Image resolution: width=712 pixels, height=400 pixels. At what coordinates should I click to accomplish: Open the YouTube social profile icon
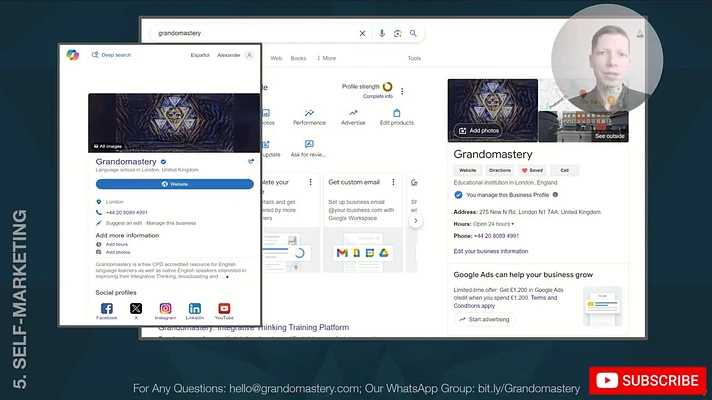coord(224,309)
